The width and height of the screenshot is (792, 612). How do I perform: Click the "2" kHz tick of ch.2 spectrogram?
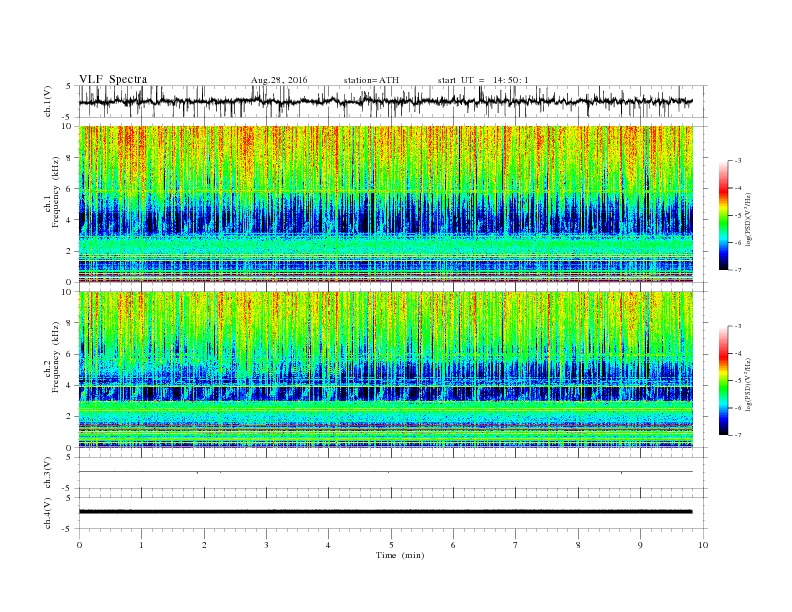(70, 417)
